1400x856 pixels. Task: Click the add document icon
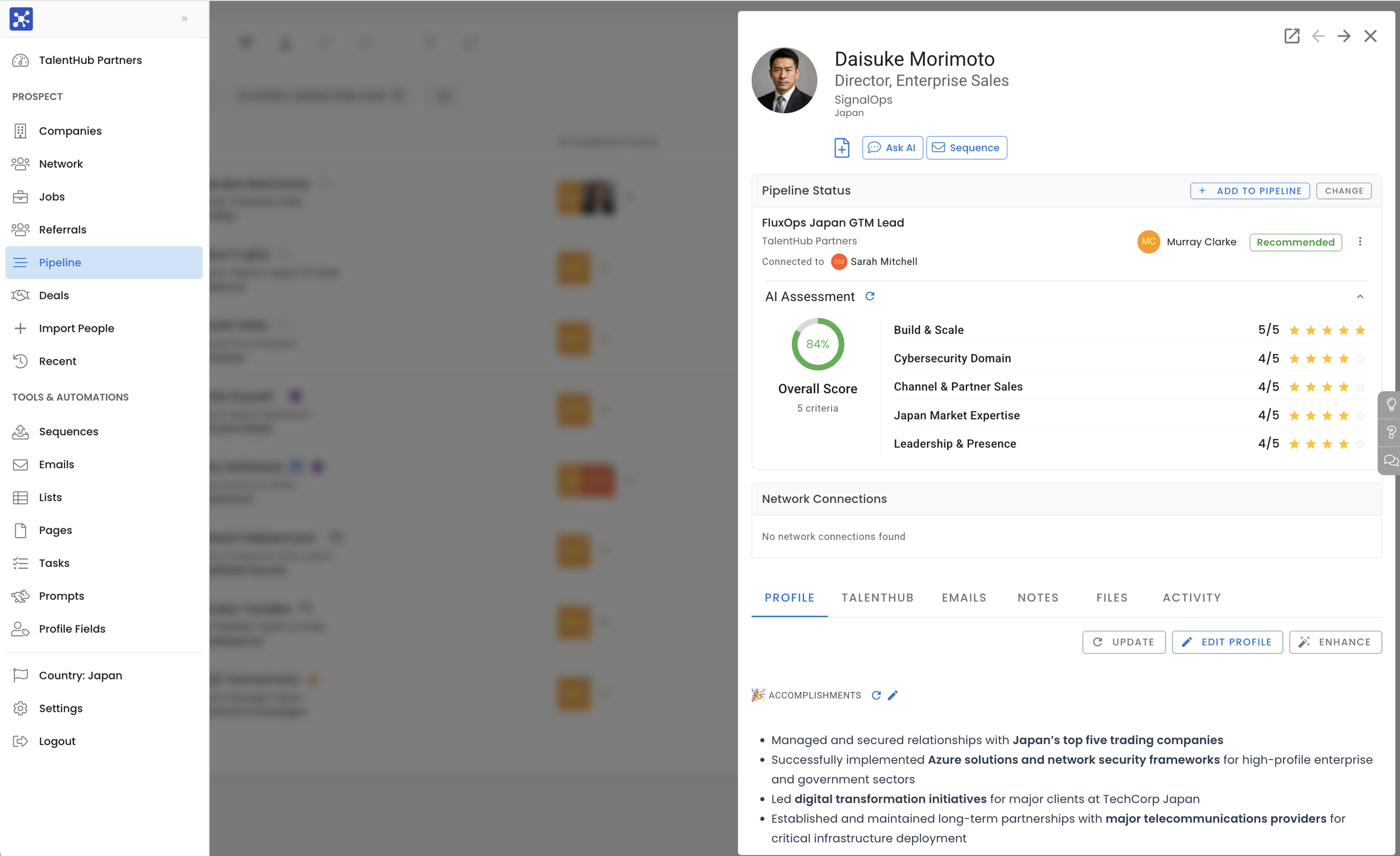(x=842, y=148)
